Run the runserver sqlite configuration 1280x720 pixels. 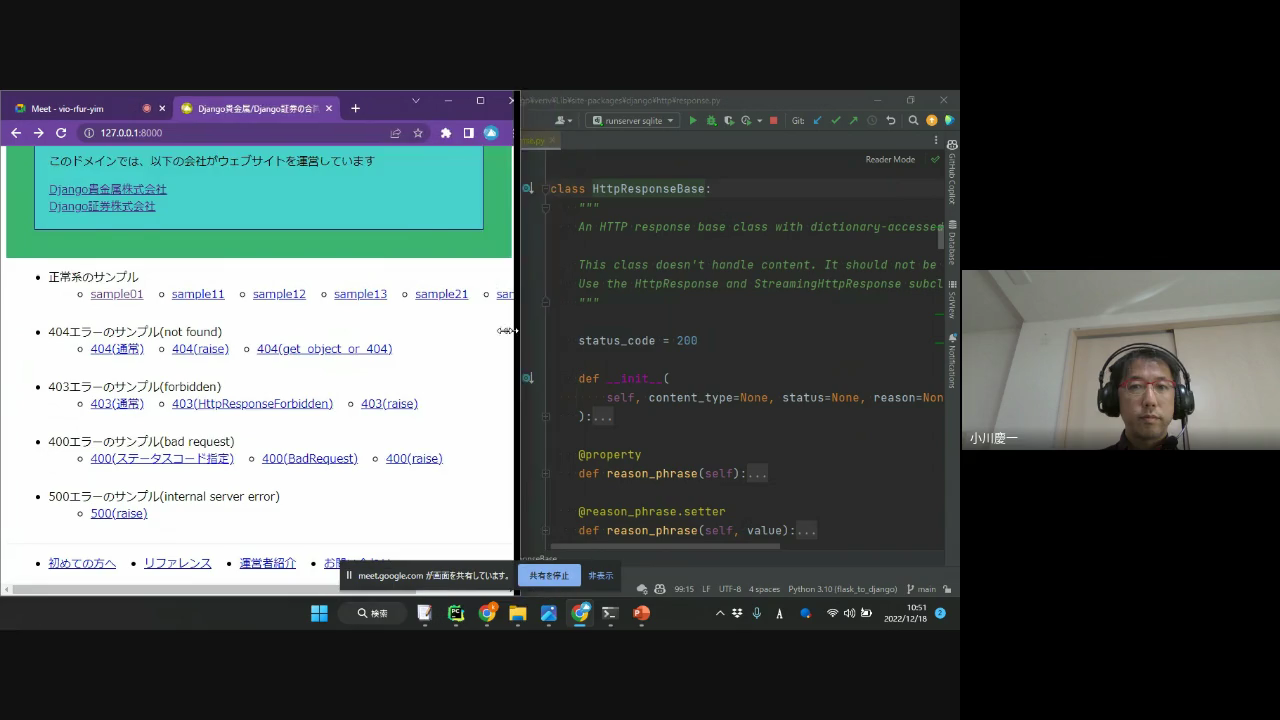[693, 121]
